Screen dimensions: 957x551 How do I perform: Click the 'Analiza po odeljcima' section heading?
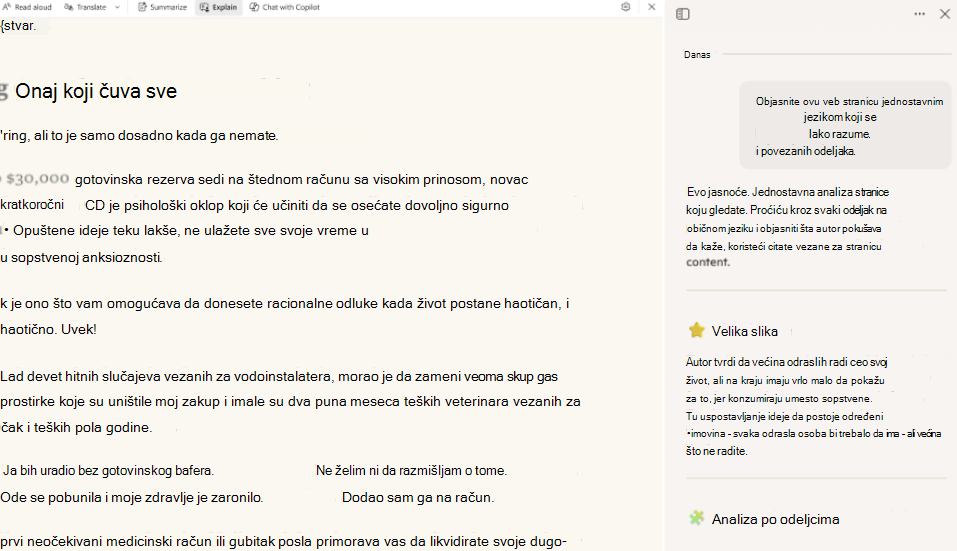pyautogui.click(x=775, y=519)
